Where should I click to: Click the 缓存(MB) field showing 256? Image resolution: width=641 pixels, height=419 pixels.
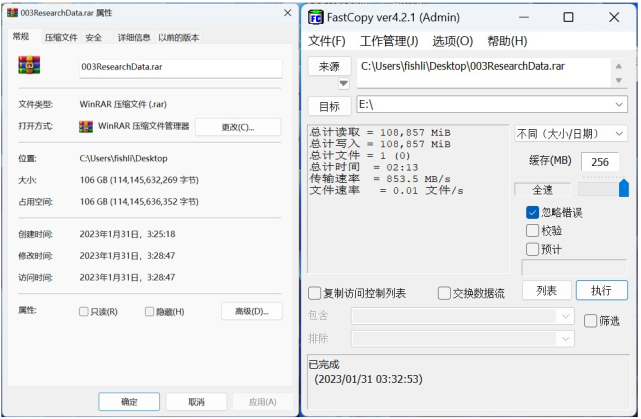600,162
